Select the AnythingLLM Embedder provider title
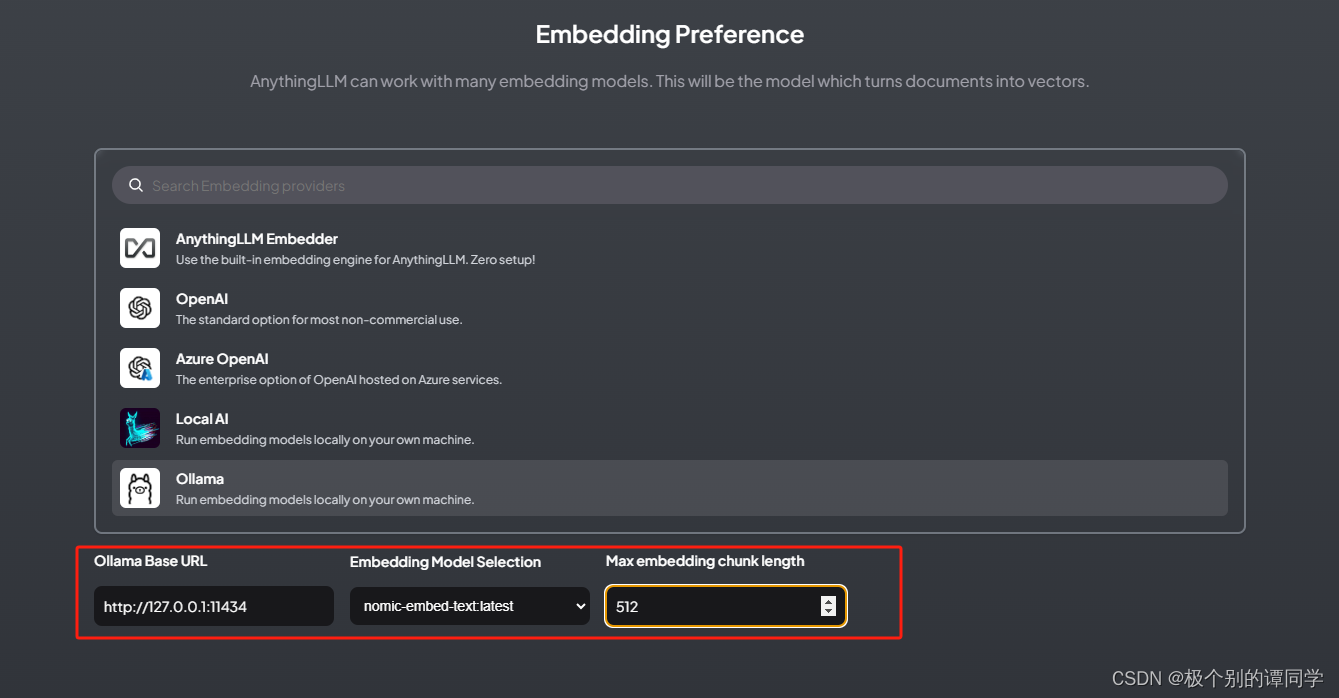 coord(257,239)
